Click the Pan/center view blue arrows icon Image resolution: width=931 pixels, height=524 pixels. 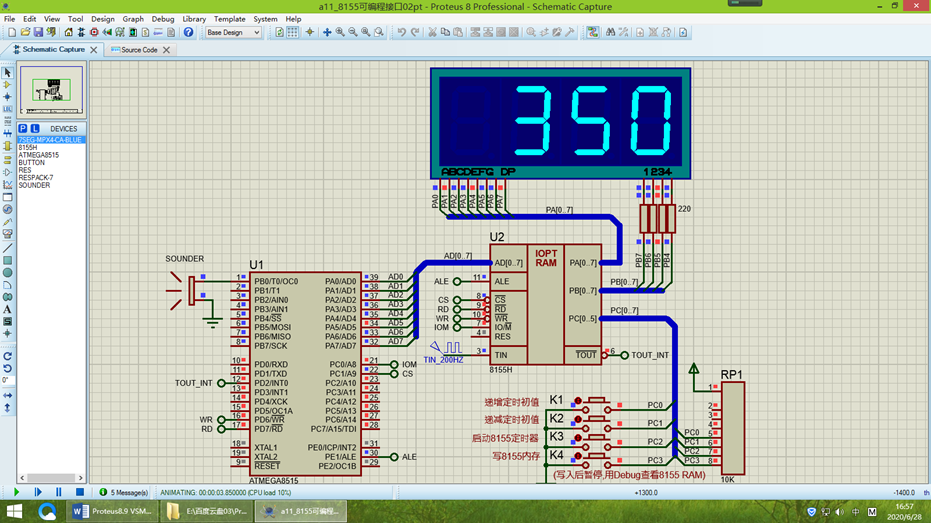pos(327,32)
